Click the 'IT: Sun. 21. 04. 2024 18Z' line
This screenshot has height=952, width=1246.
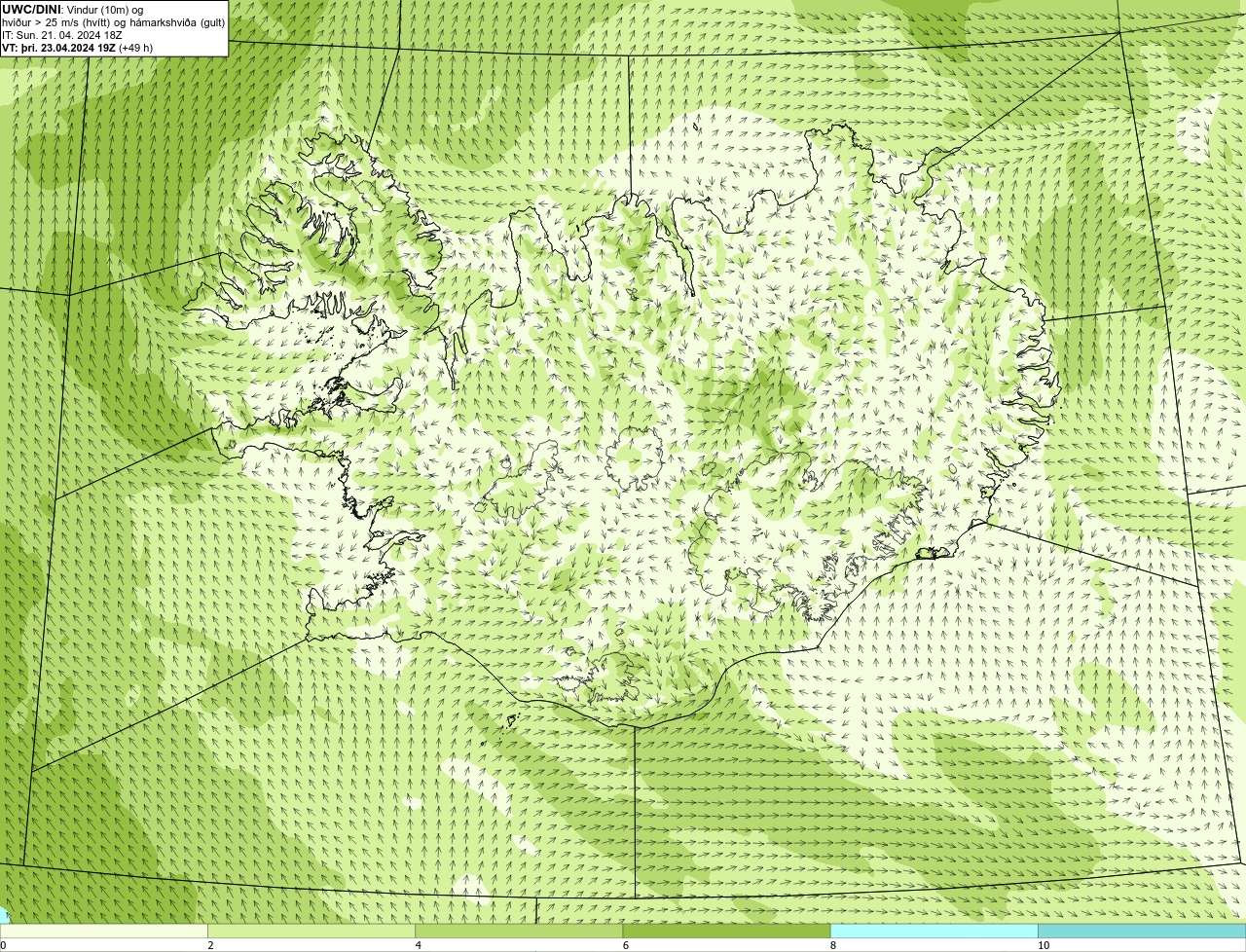coord(62,34)
